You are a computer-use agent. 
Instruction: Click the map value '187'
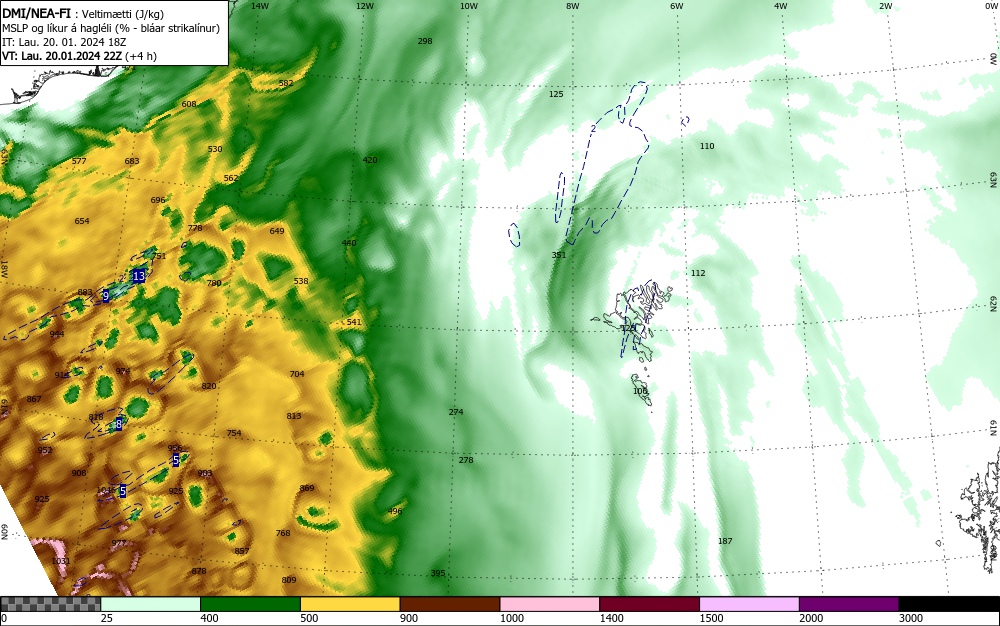tap(725, 541)
